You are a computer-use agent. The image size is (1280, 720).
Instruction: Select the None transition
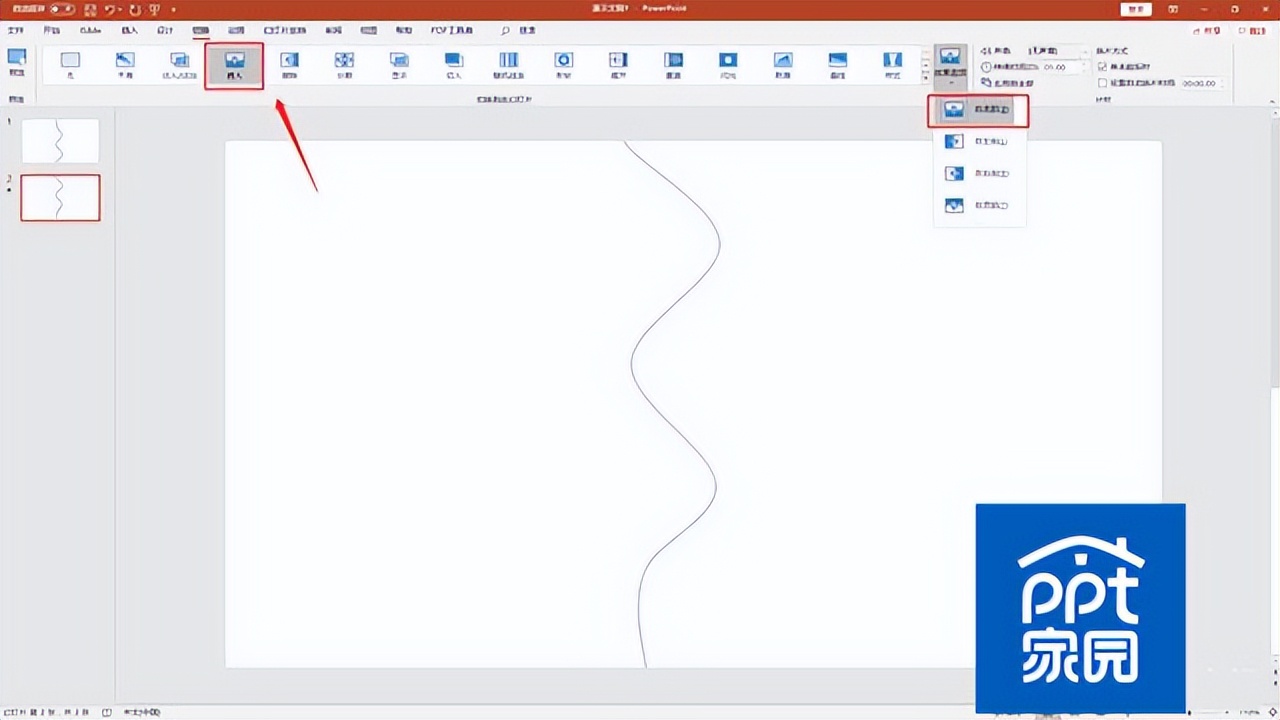click(x=70, y=66)
